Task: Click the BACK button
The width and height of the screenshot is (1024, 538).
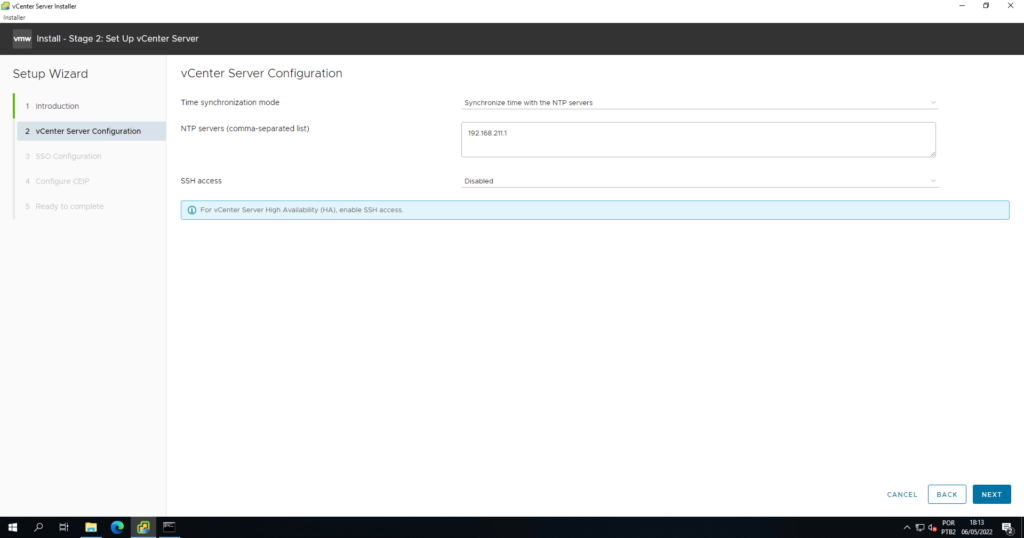Action: (946, 494)
